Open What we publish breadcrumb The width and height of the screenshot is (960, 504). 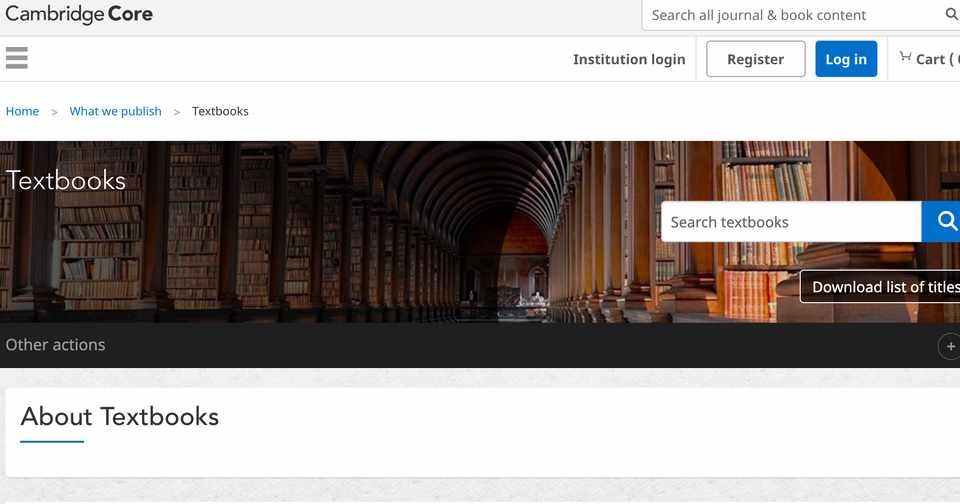[115, 111]
